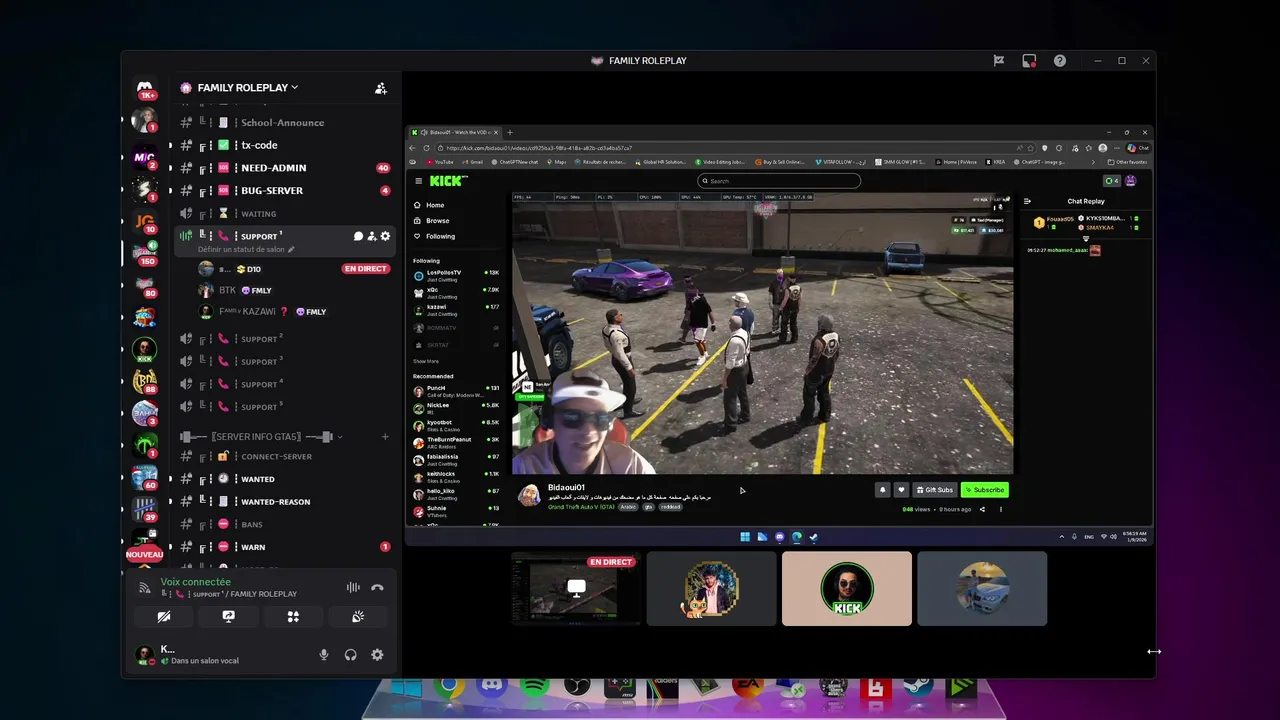Select the tx-code channel
The image size is (1280, 720).
pyautogui.click(x=285, y=145)
